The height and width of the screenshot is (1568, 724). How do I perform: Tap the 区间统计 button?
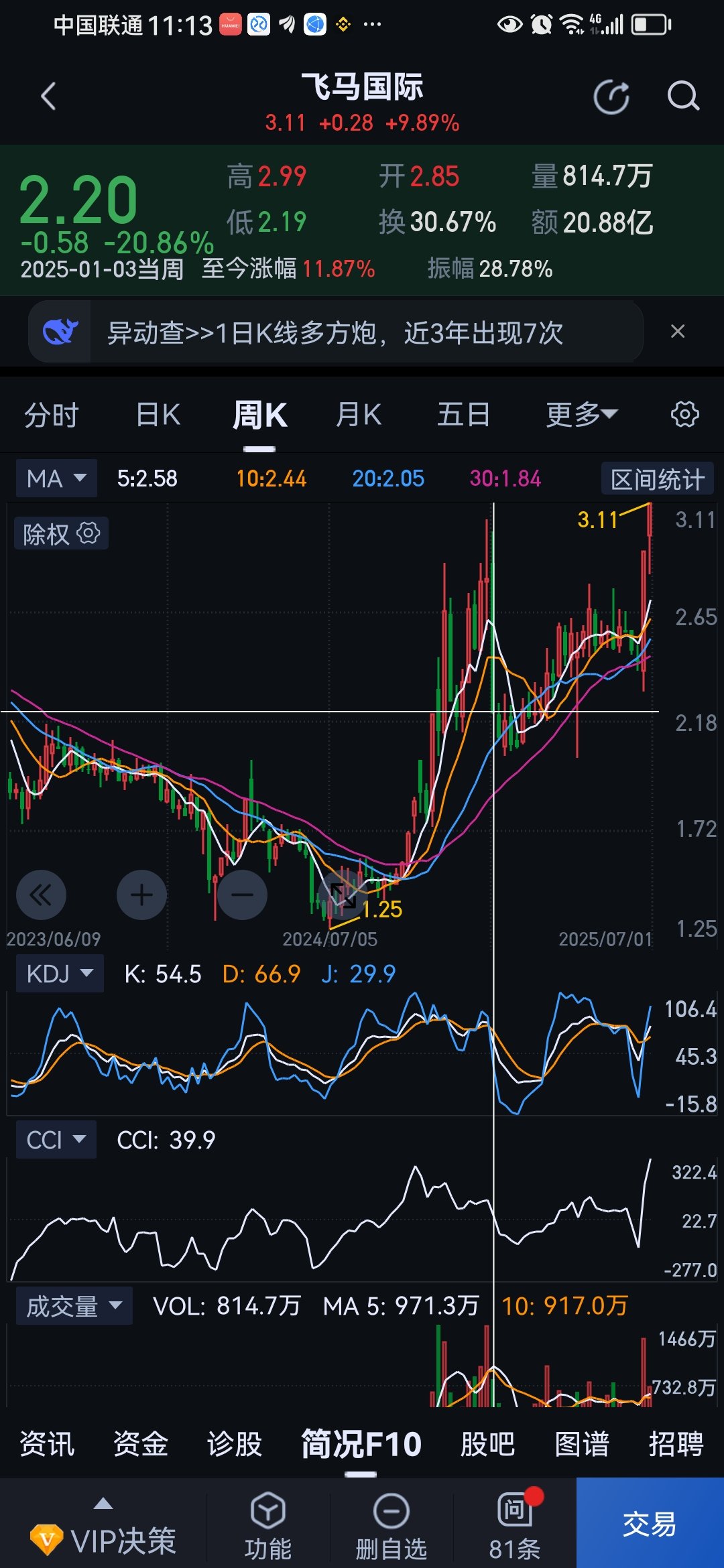(x=658, y=479)
